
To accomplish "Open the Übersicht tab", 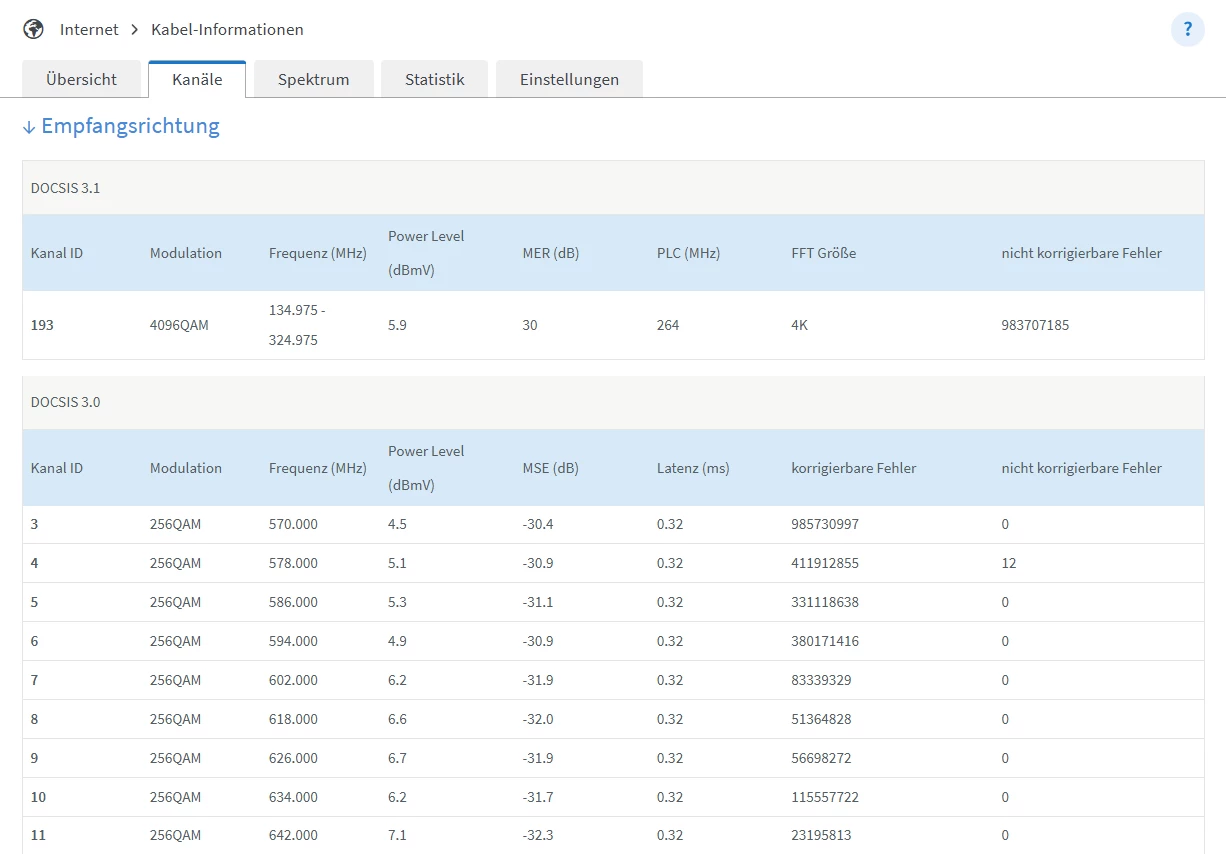I will (x=81, y=79).
